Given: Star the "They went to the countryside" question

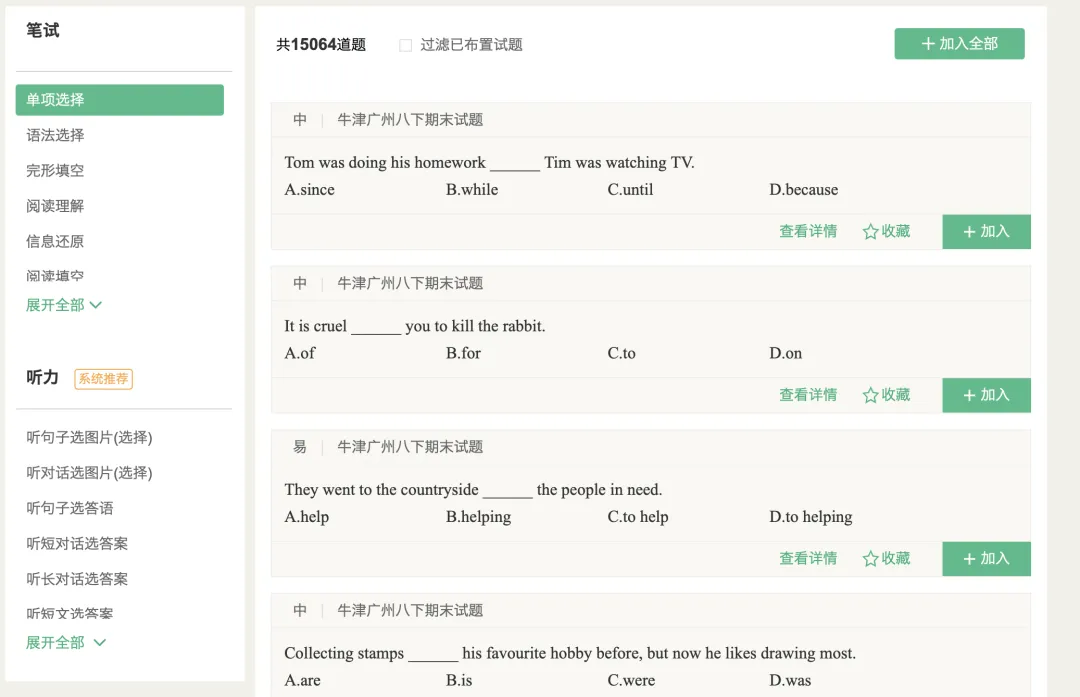Looking at the screenshot, I should tap(886, 558).
